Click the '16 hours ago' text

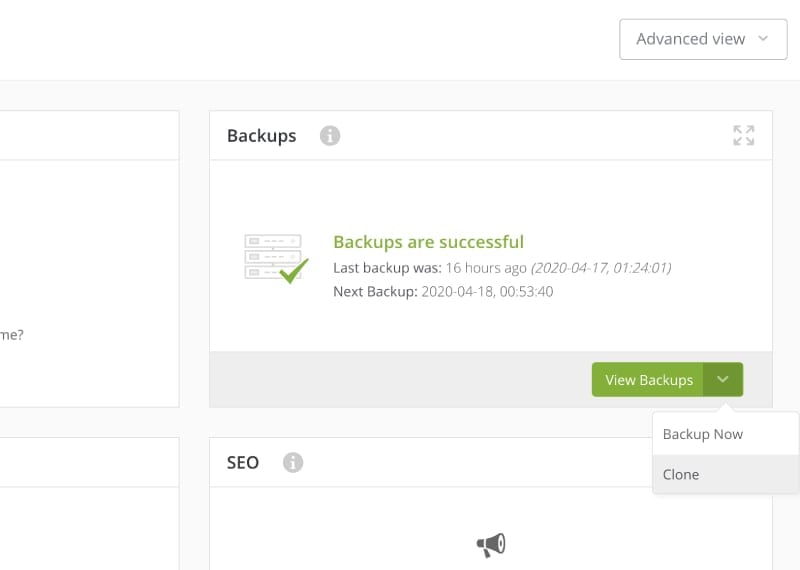pos(486,268)
